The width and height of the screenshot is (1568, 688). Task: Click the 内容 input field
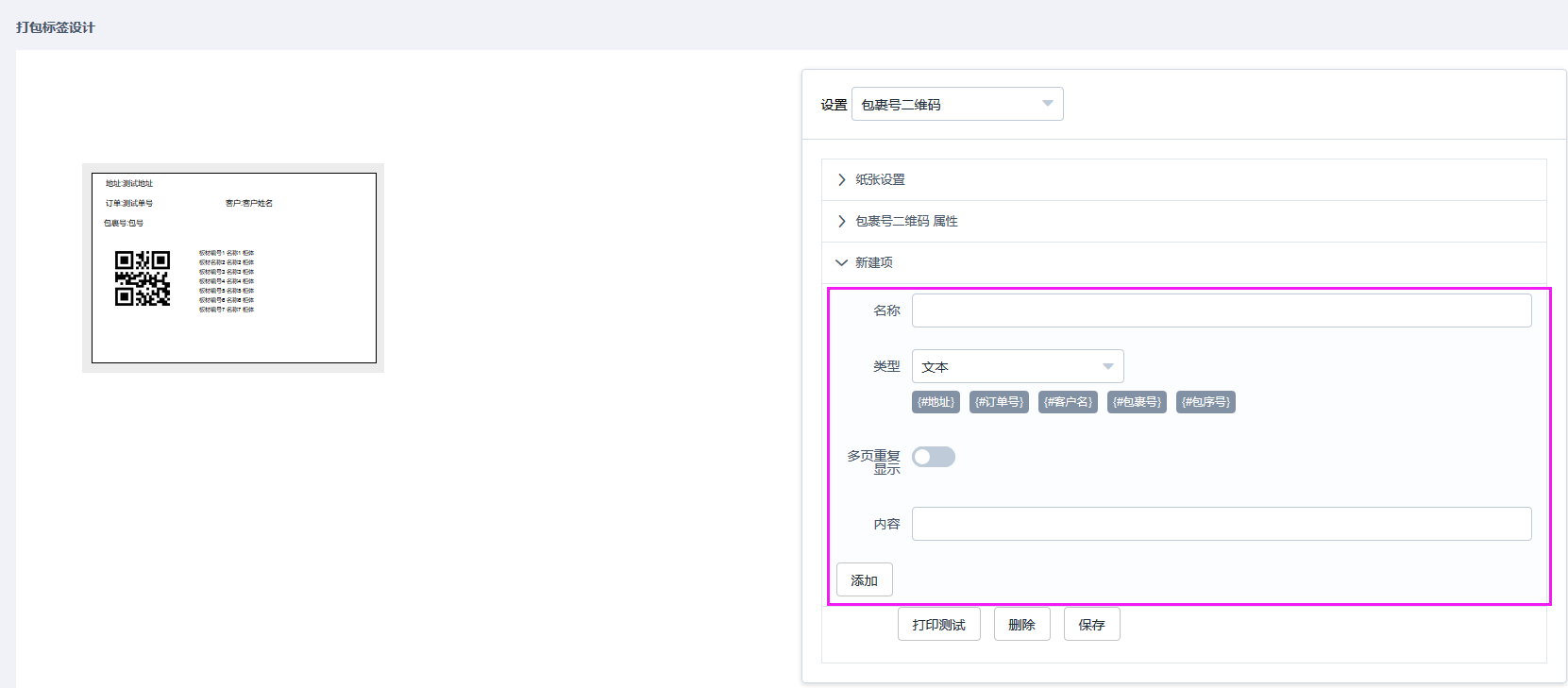(1221, 524)
